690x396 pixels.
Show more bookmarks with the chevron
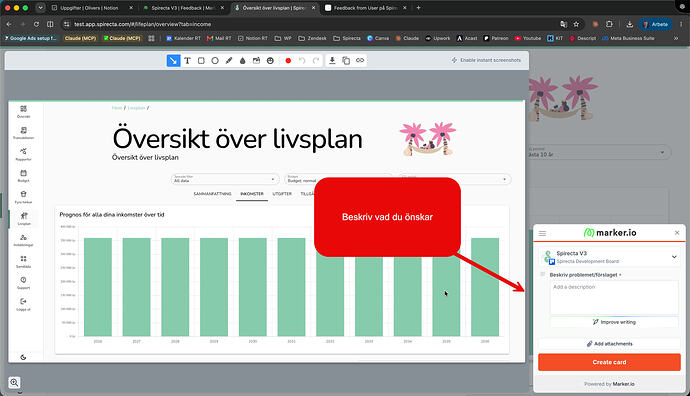[x=676, y=38]
